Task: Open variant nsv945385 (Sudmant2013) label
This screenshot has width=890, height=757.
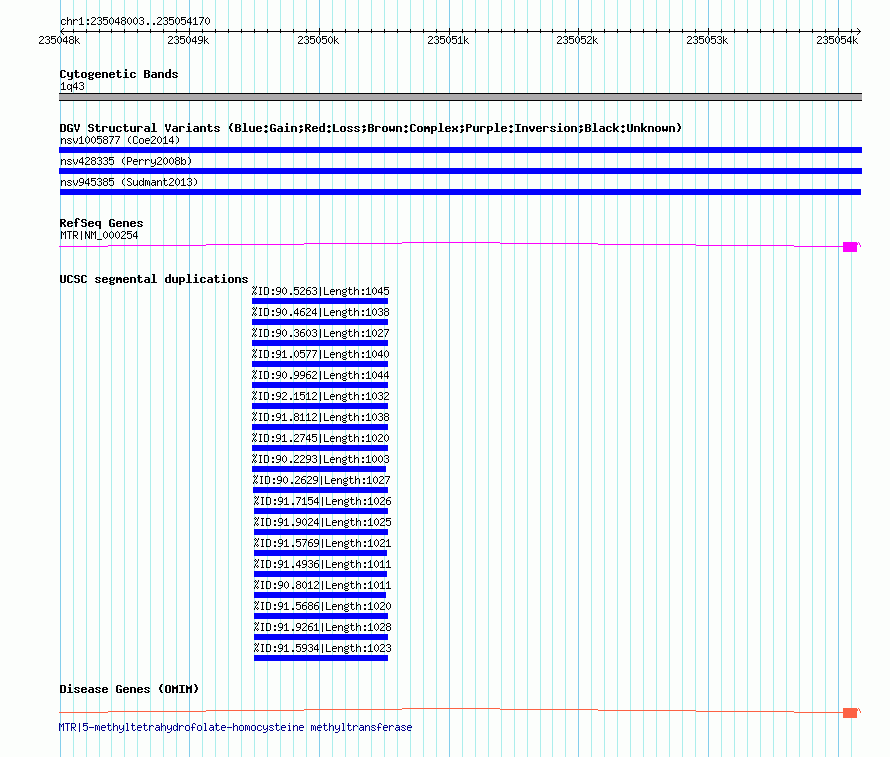Action: click(129, 182)
